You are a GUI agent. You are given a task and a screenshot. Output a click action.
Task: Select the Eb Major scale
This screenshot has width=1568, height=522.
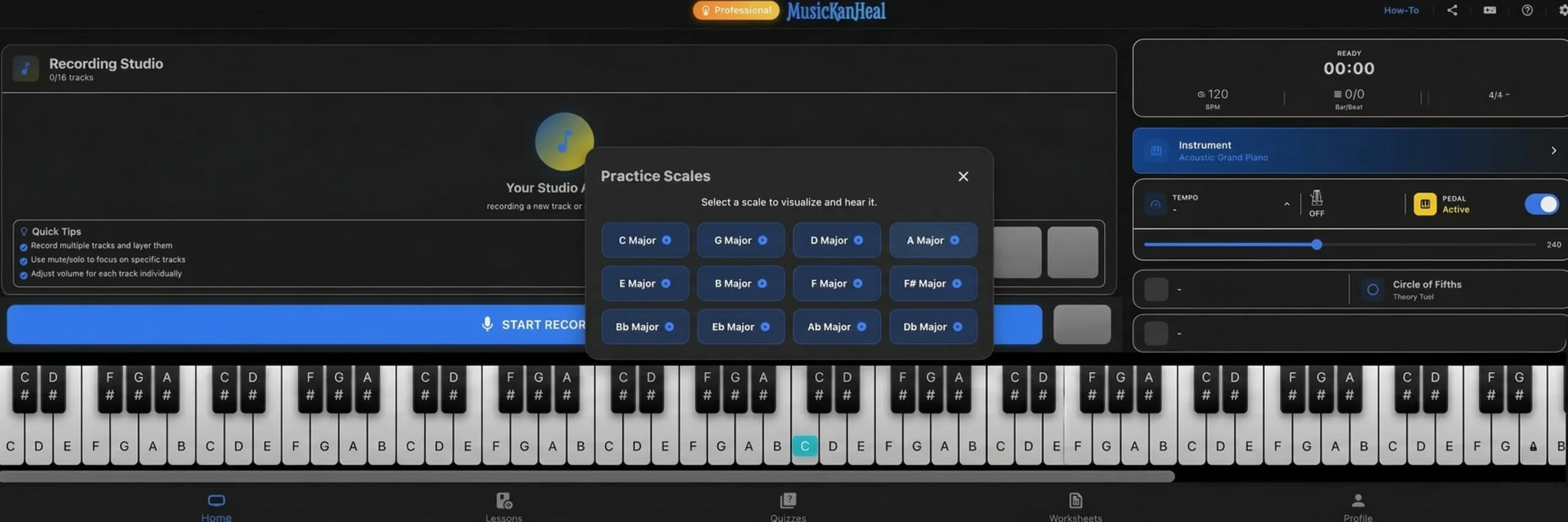pos(741,327)
